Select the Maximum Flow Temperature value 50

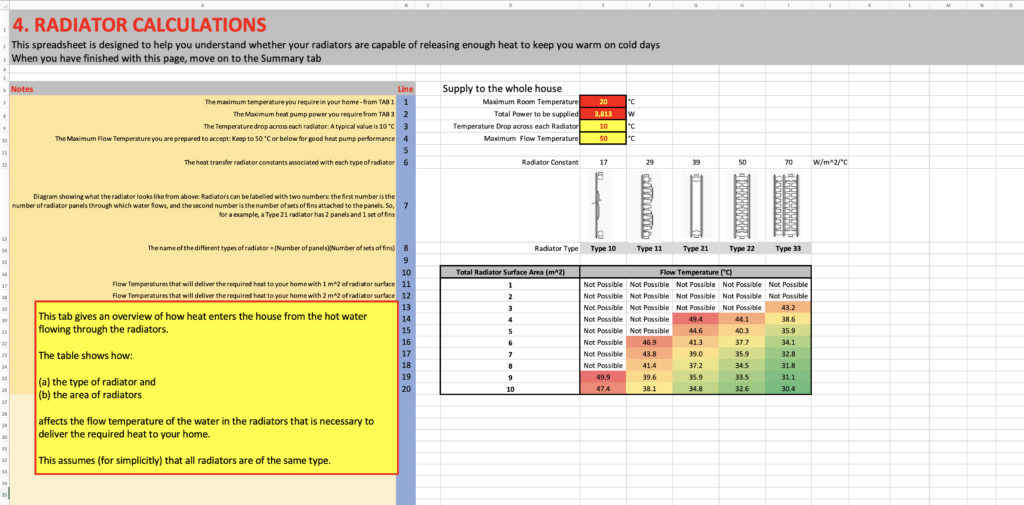pyautogui.click(x=603, y=138)
